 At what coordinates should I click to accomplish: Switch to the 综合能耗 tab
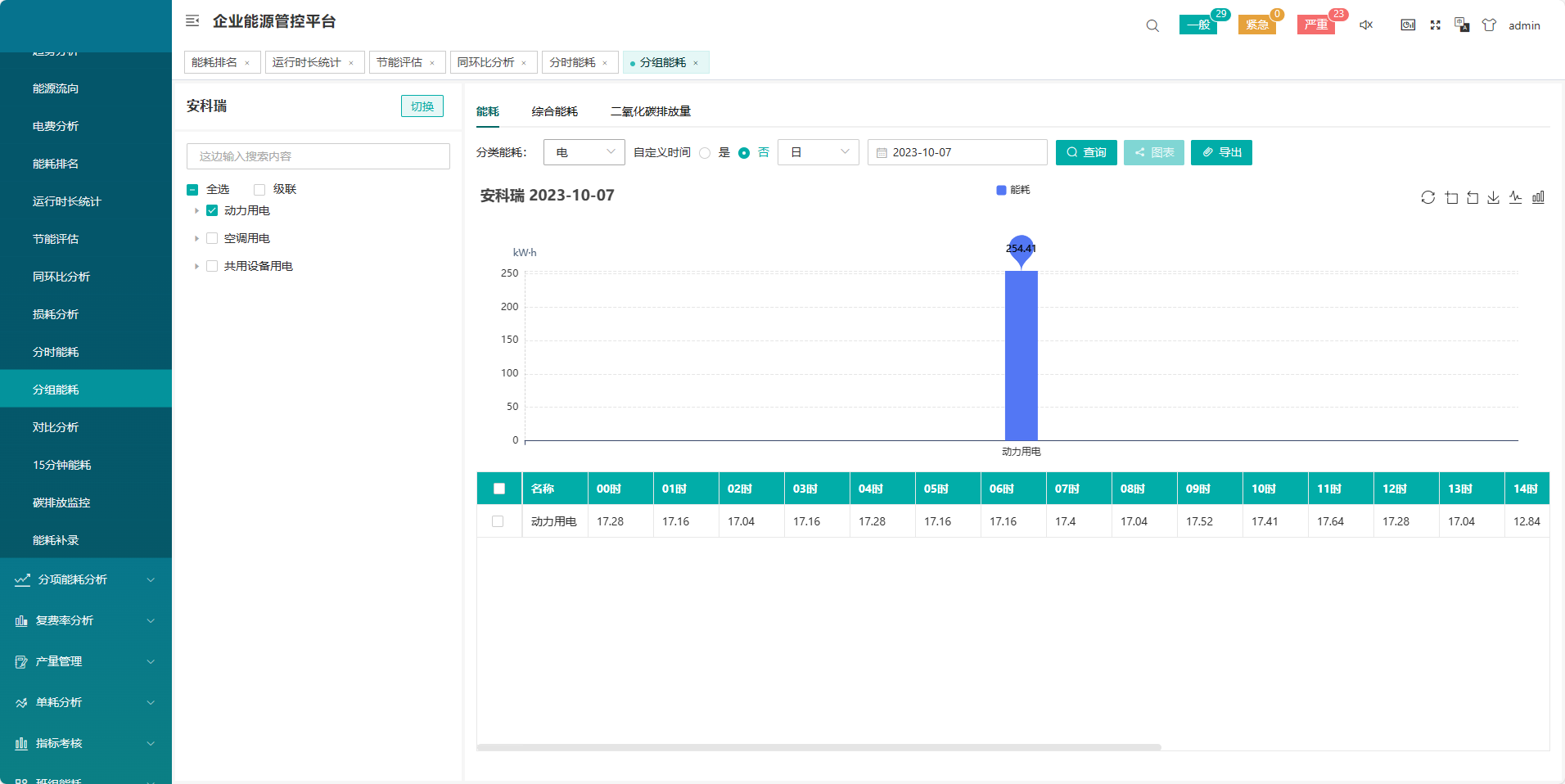tap(554, 111)
